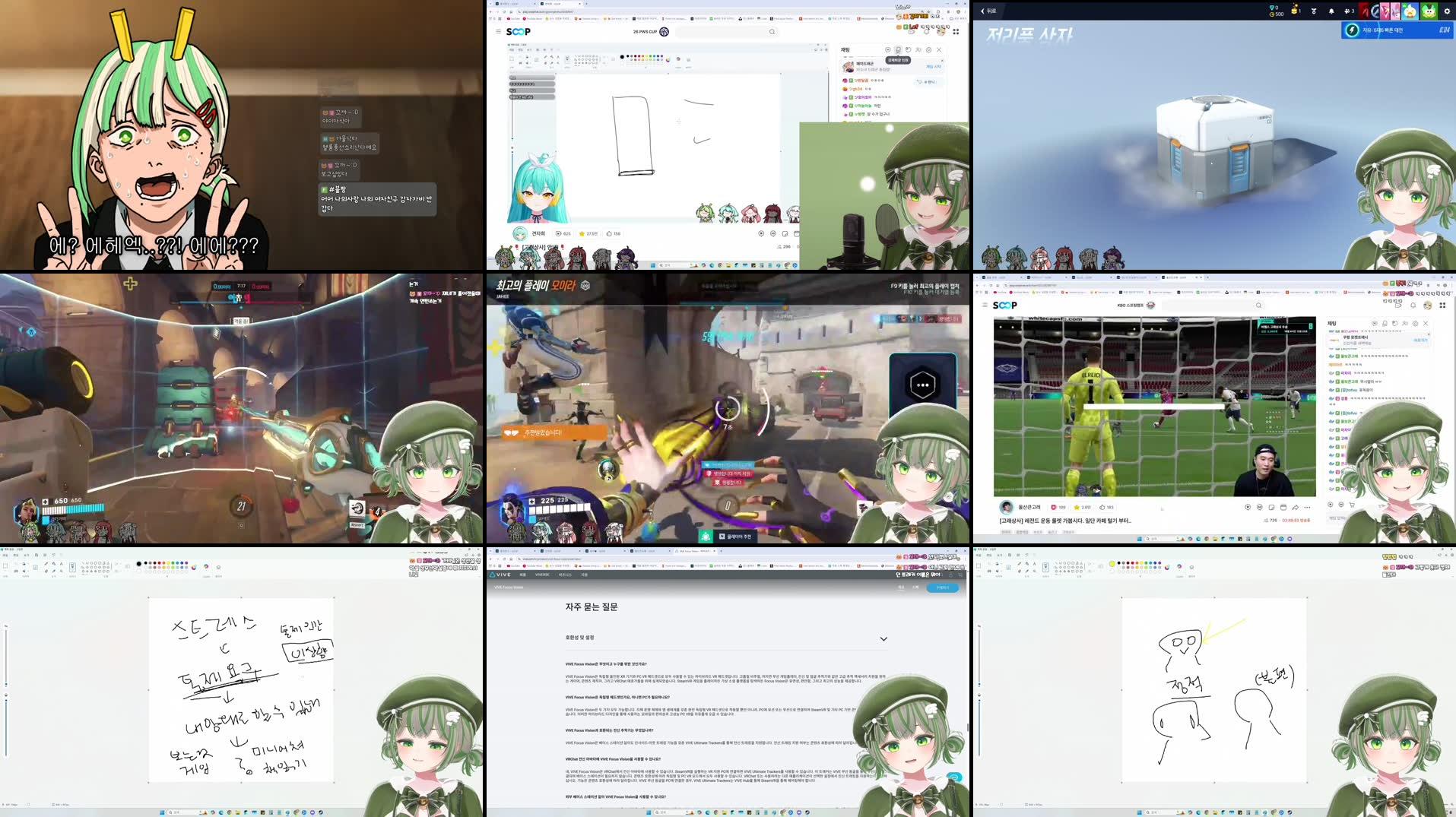Open the 지원 menu on the VIVE navbar
This screenshot has width=1456, height=817.
[584, 575]
